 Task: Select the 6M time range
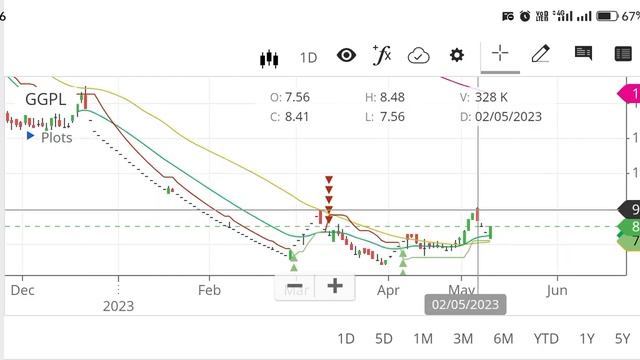503,339
